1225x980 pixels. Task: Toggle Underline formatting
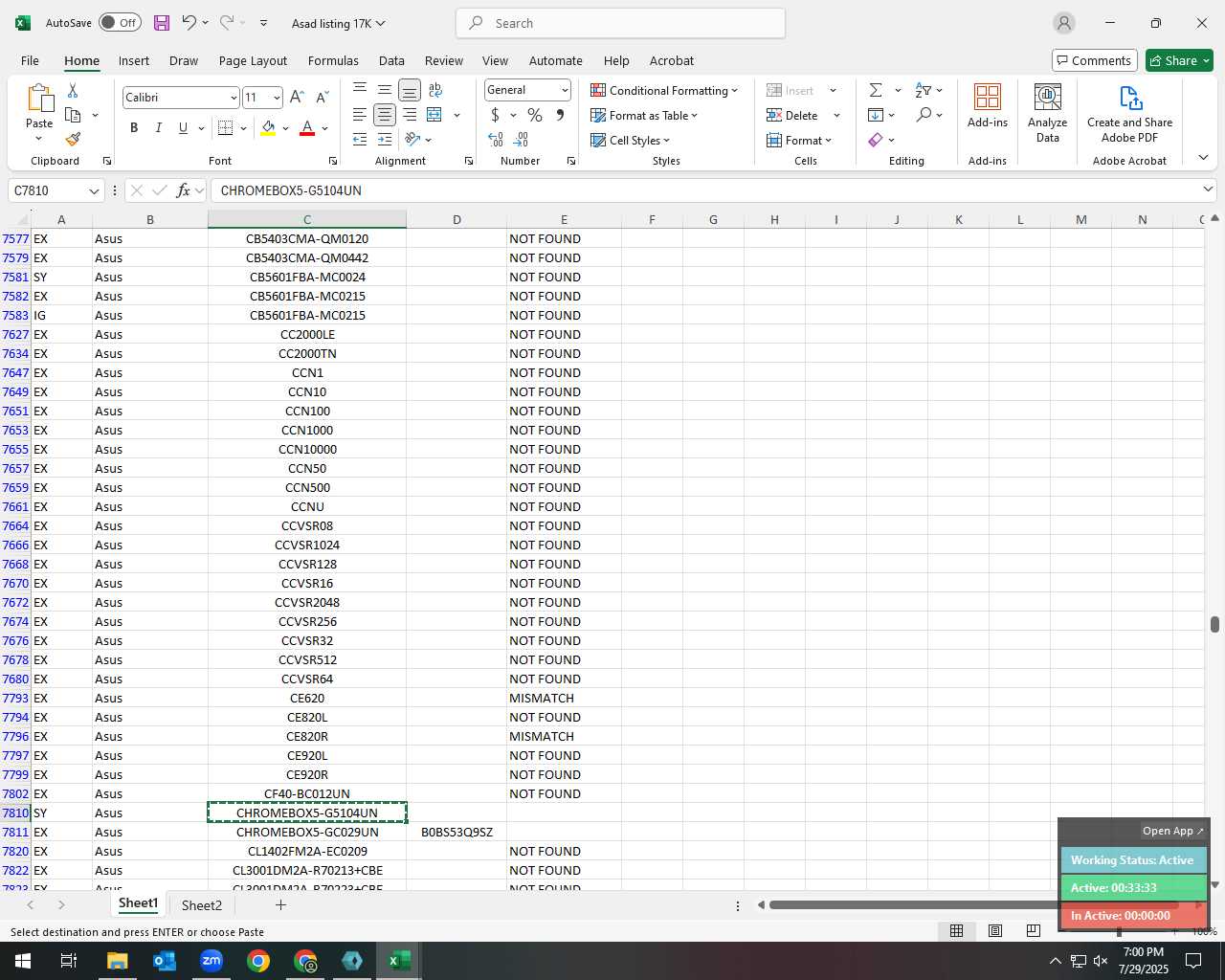[x=183, y=127]
